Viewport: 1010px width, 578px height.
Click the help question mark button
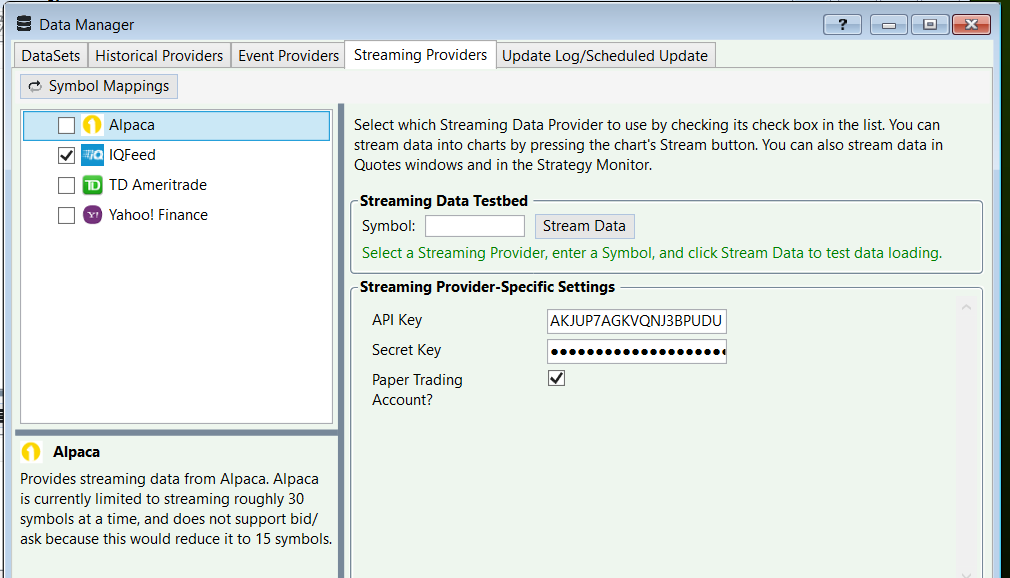[842, 24]
